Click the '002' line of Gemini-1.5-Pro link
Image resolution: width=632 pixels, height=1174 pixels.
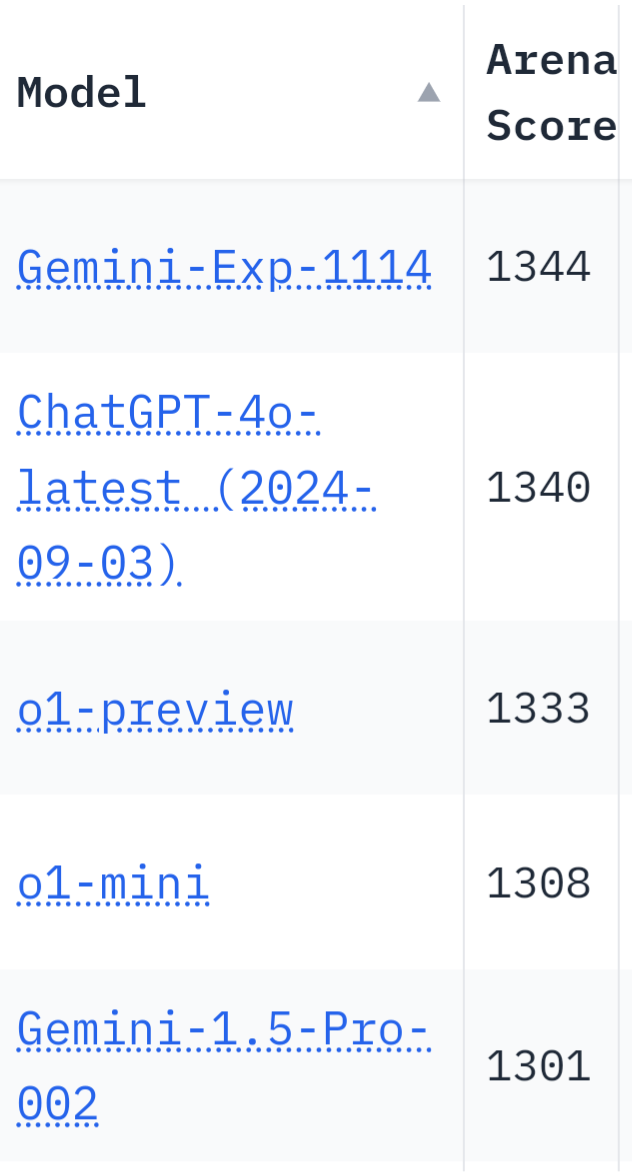click(58, 1105)
